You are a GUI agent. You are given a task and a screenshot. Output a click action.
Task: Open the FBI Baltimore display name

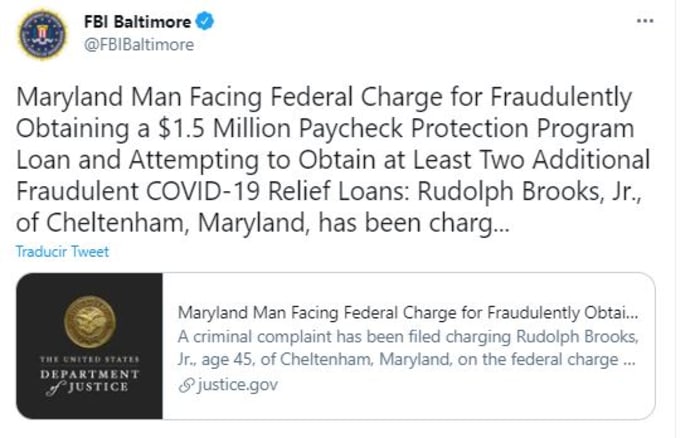pyautogui.click(x=135, y=22)
